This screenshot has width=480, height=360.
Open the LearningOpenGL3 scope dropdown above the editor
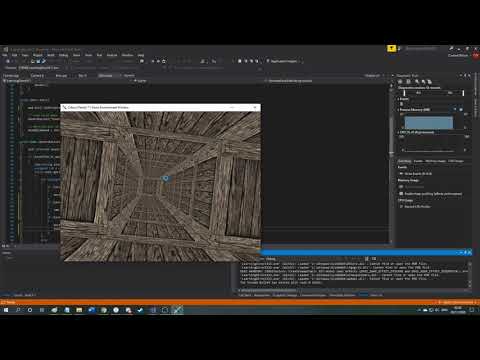67,81
